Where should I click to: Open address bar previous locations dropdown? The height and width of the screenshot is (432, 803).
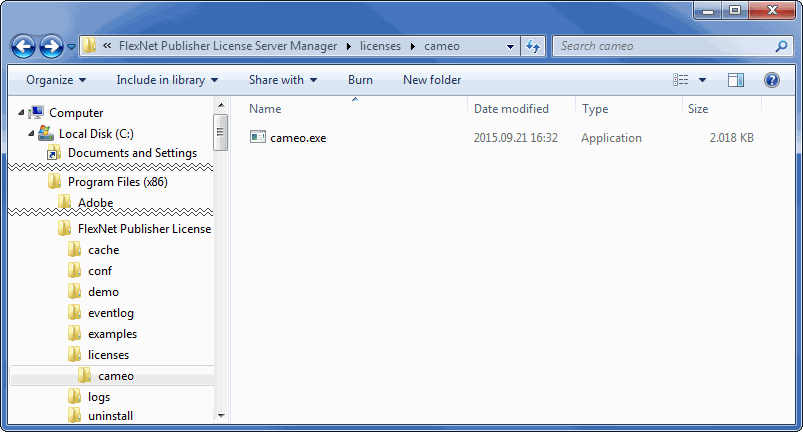click(510, 47)
